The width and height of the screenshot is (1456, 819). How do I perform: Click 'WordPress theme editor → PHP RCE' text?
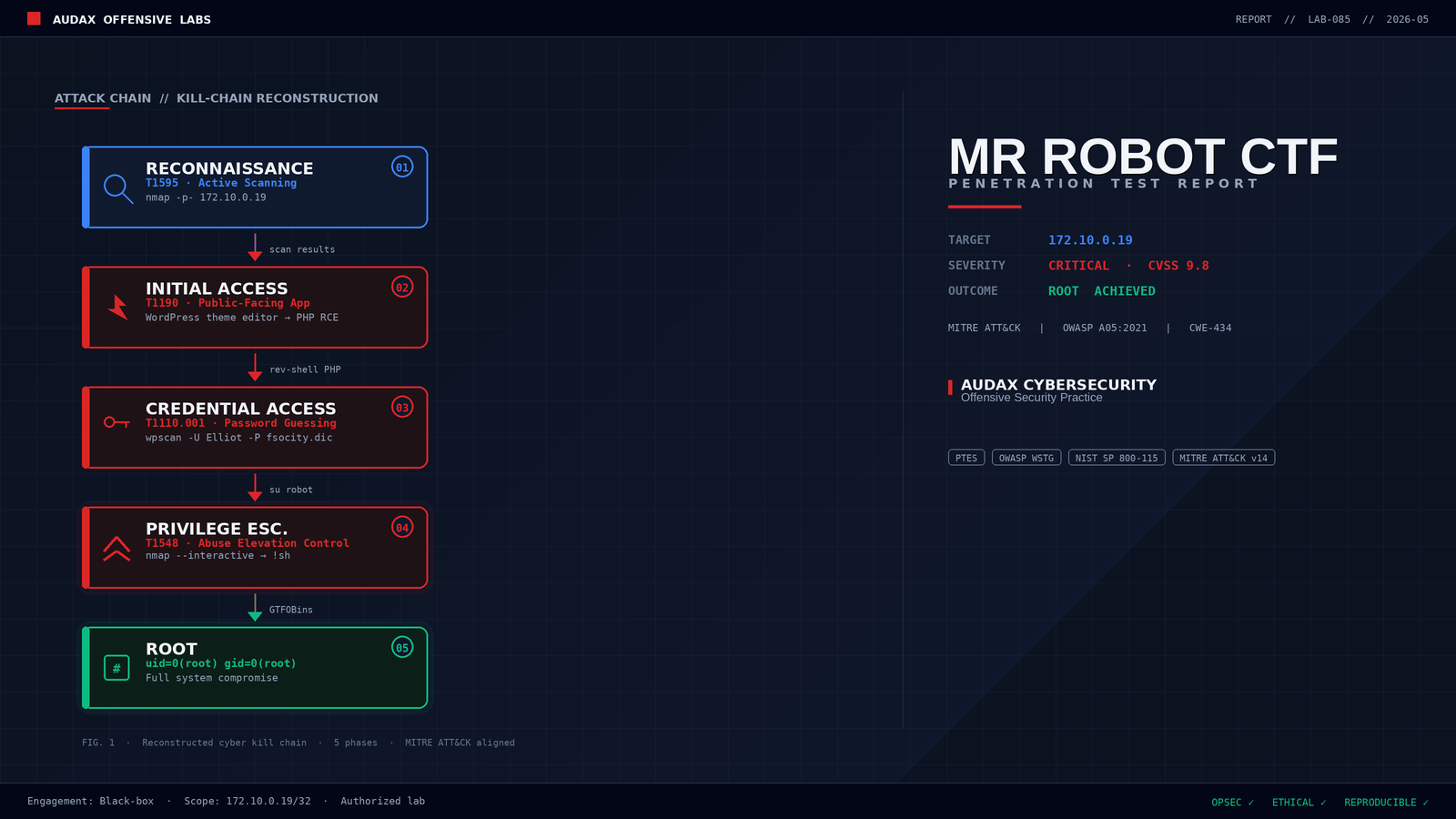coord(242,318)
